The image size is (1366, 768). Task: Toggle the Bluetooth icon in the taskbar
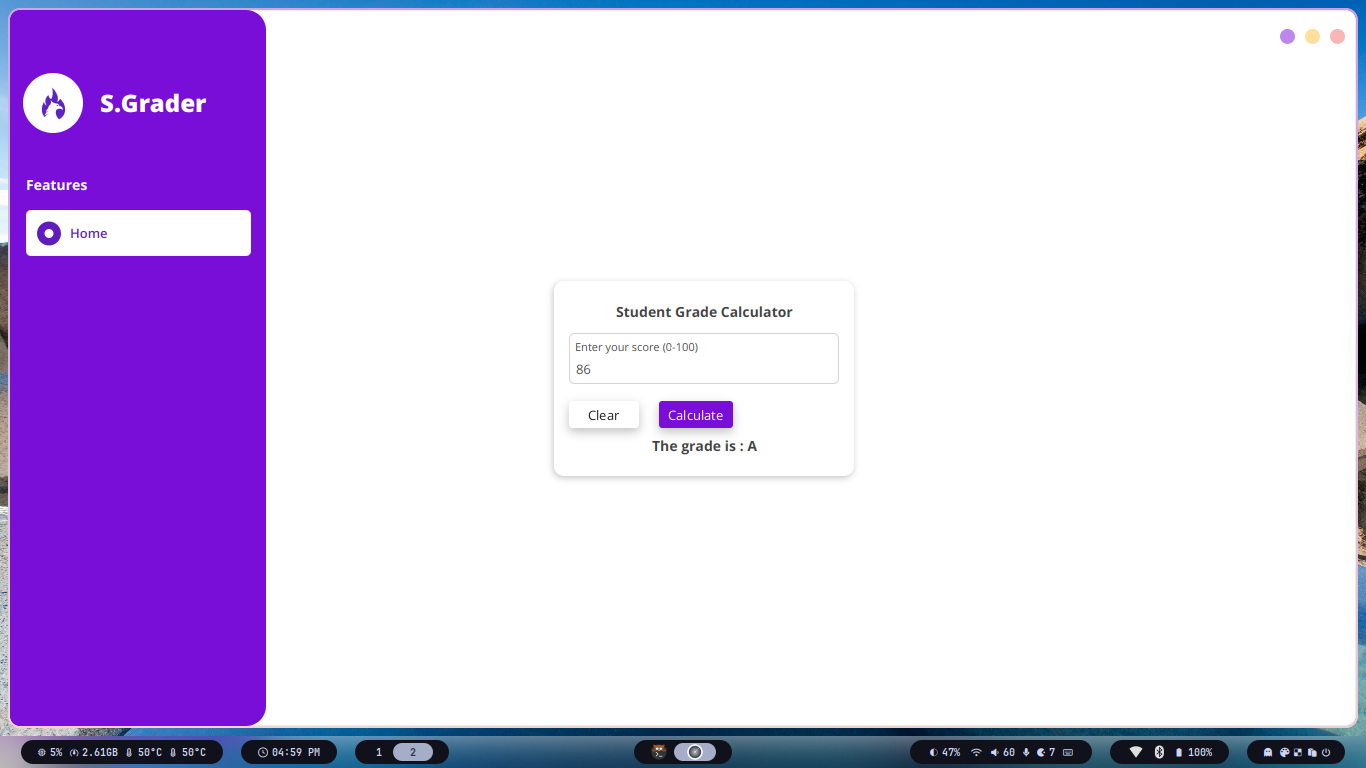pos(1160,752)
